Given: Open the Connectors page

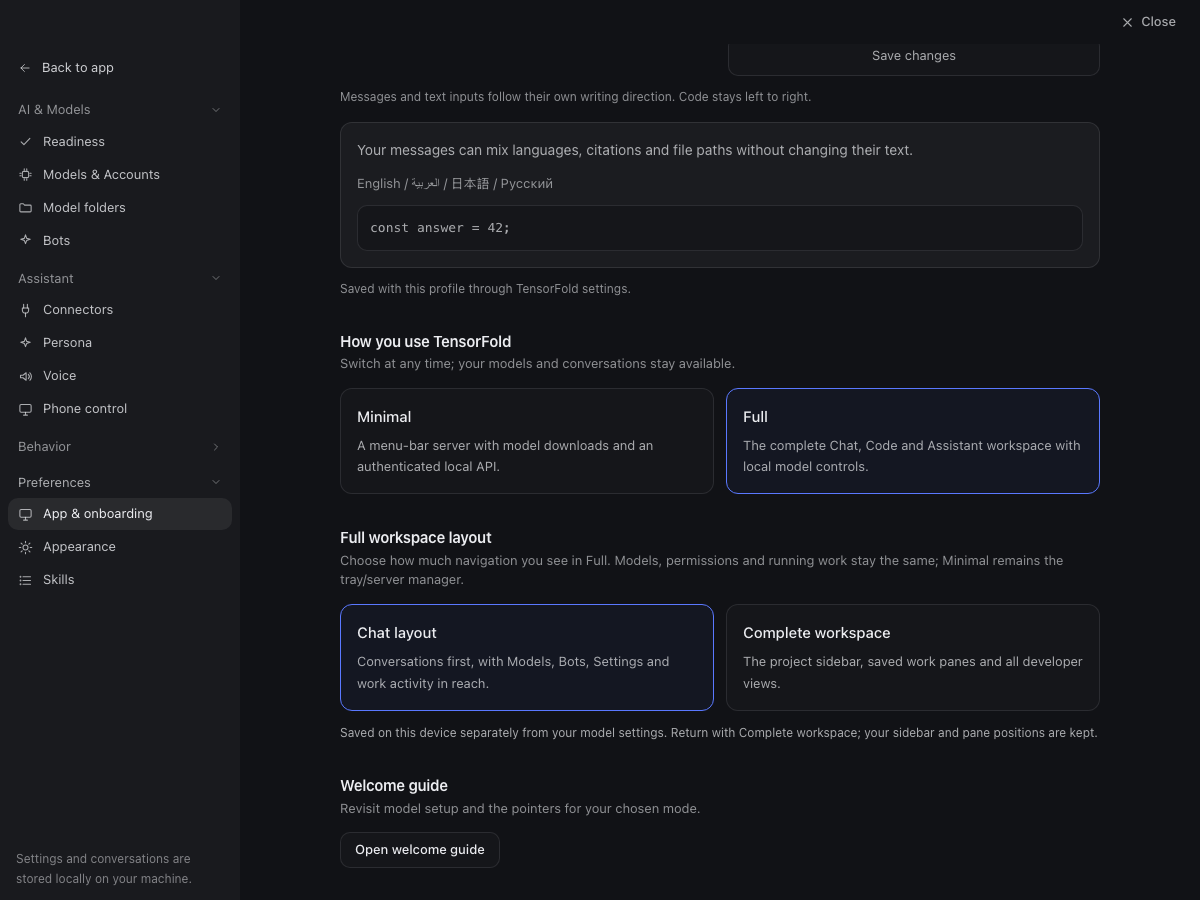Looking at the screenshot, I should [x=120, y=310].
